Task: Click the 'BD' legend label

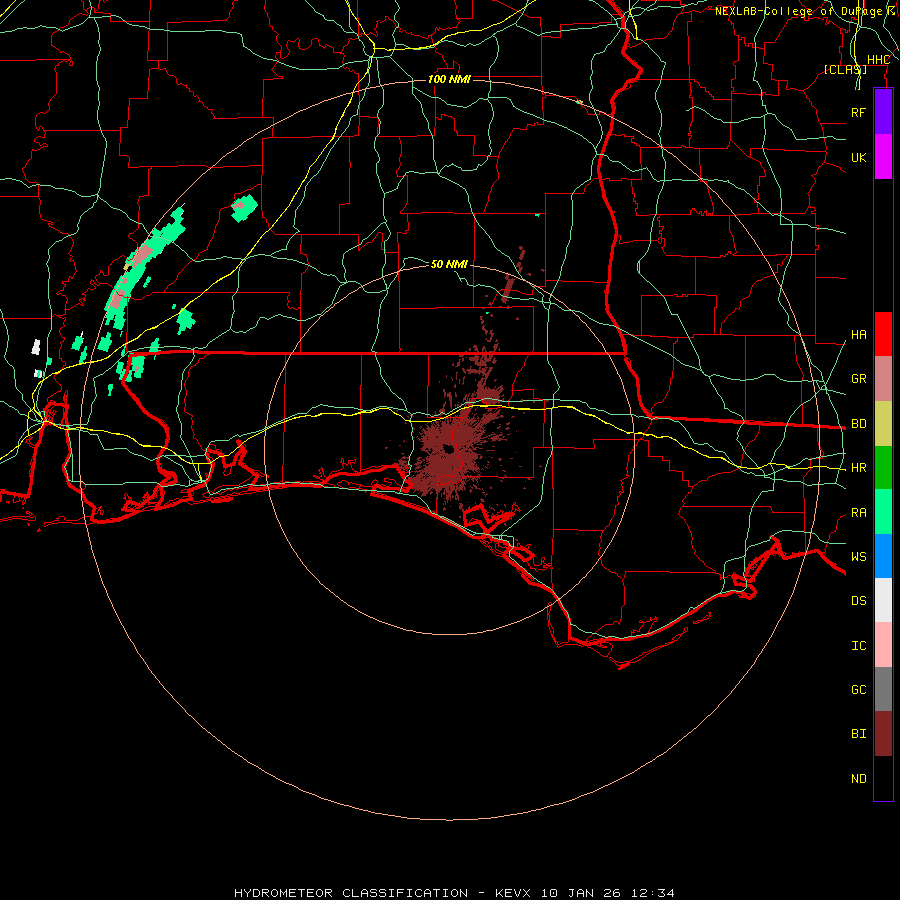Action: (x=858, y=424)
